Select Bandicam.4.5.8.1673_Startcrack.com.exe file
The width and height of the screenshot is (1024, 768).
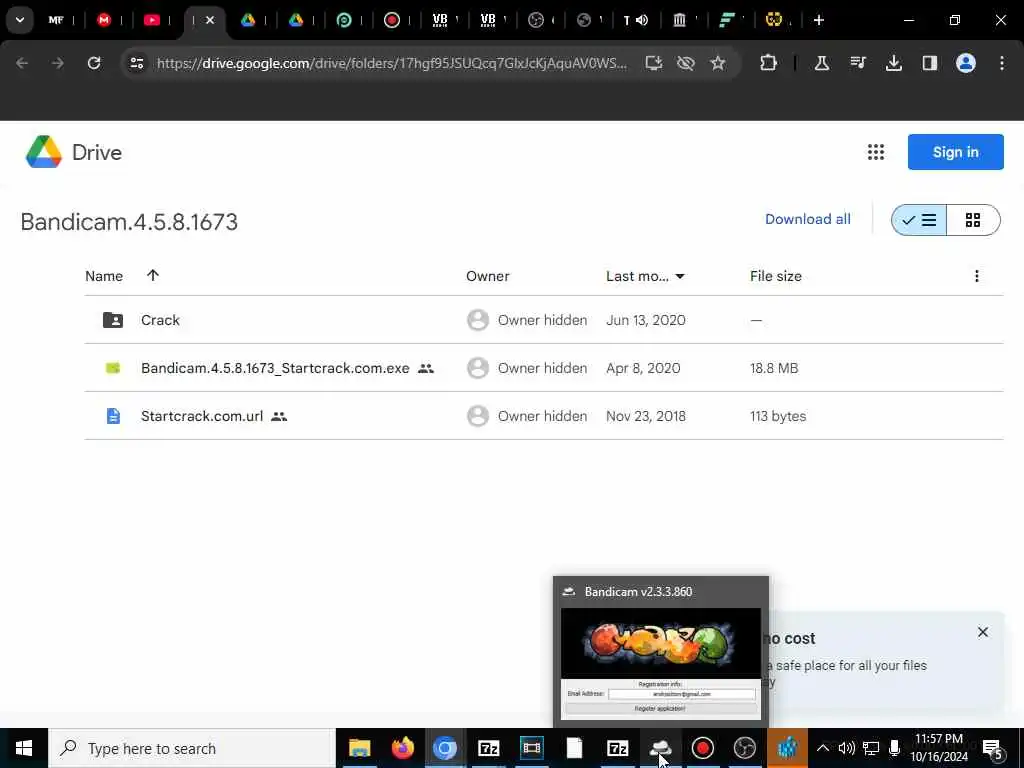(543, 368)
